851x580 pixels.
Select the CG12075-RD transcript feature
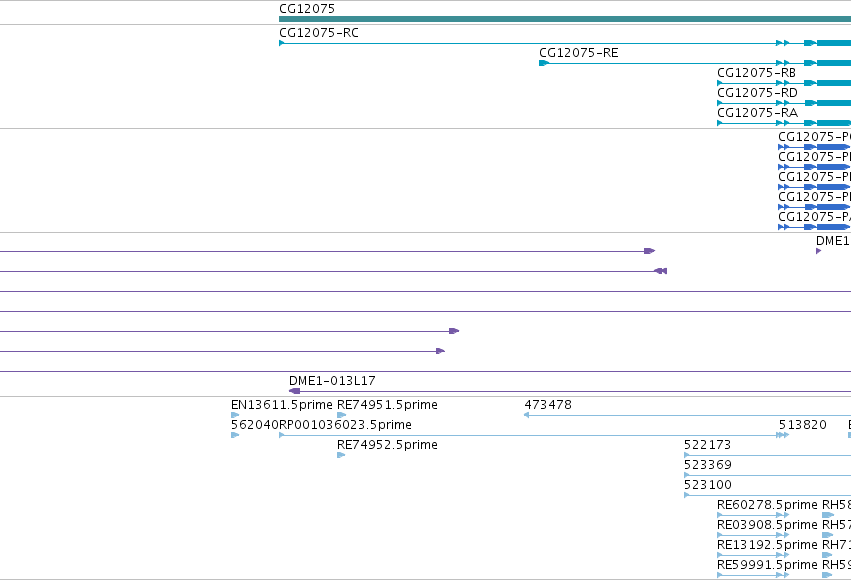pos(784,103)
